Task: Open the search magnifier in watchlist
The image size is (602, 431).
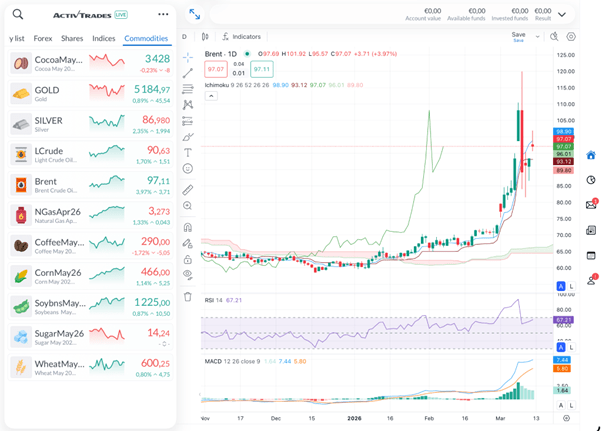Action: pyautogui.click(x=17, y=14)
